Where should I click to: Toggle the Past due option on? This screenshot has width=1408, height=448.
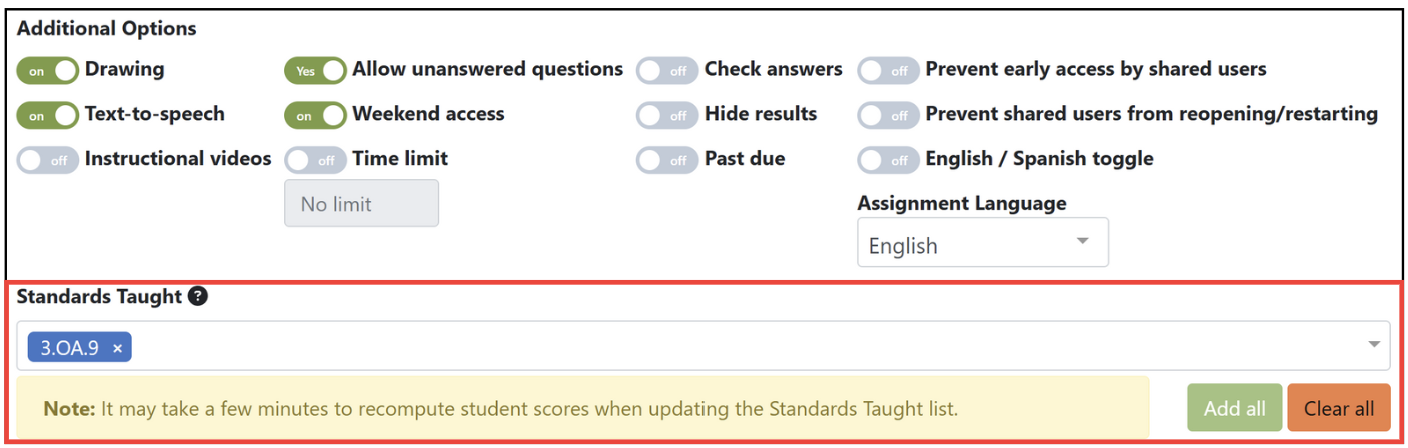(x=667, y=160)
